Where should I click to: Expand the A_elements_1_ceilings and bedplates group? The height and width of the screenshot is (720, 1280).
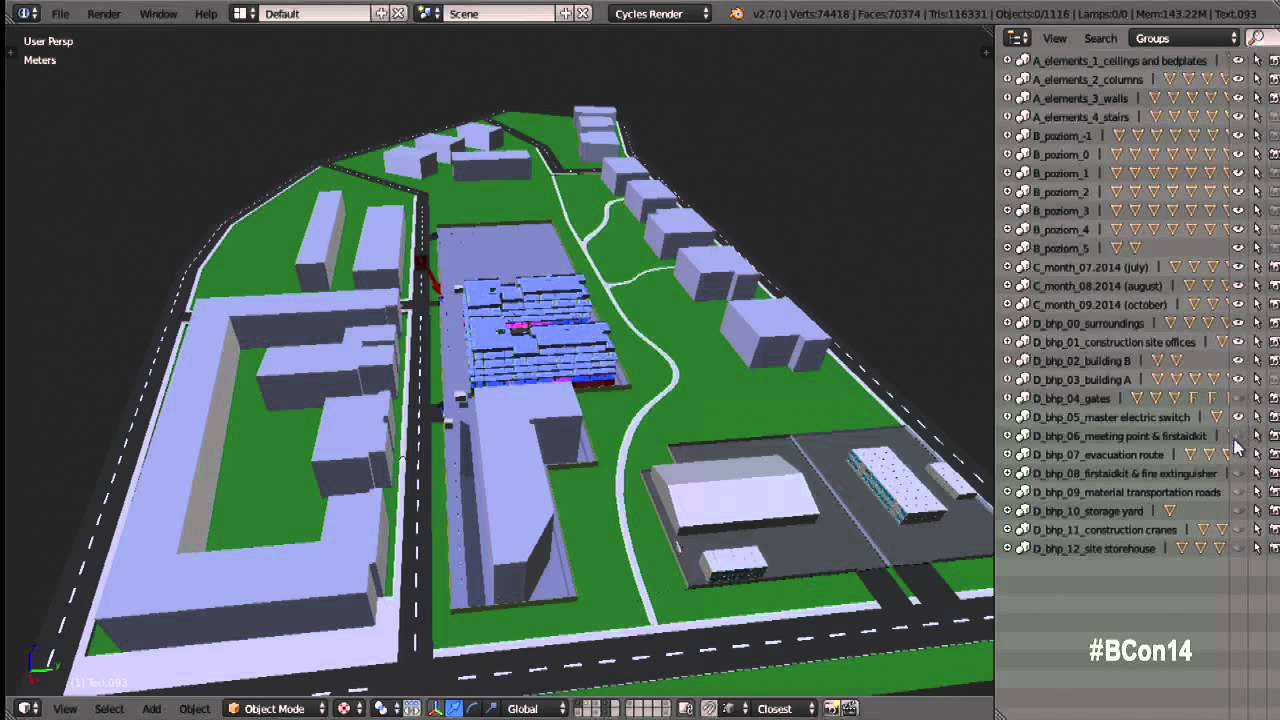coord(1007,61)
